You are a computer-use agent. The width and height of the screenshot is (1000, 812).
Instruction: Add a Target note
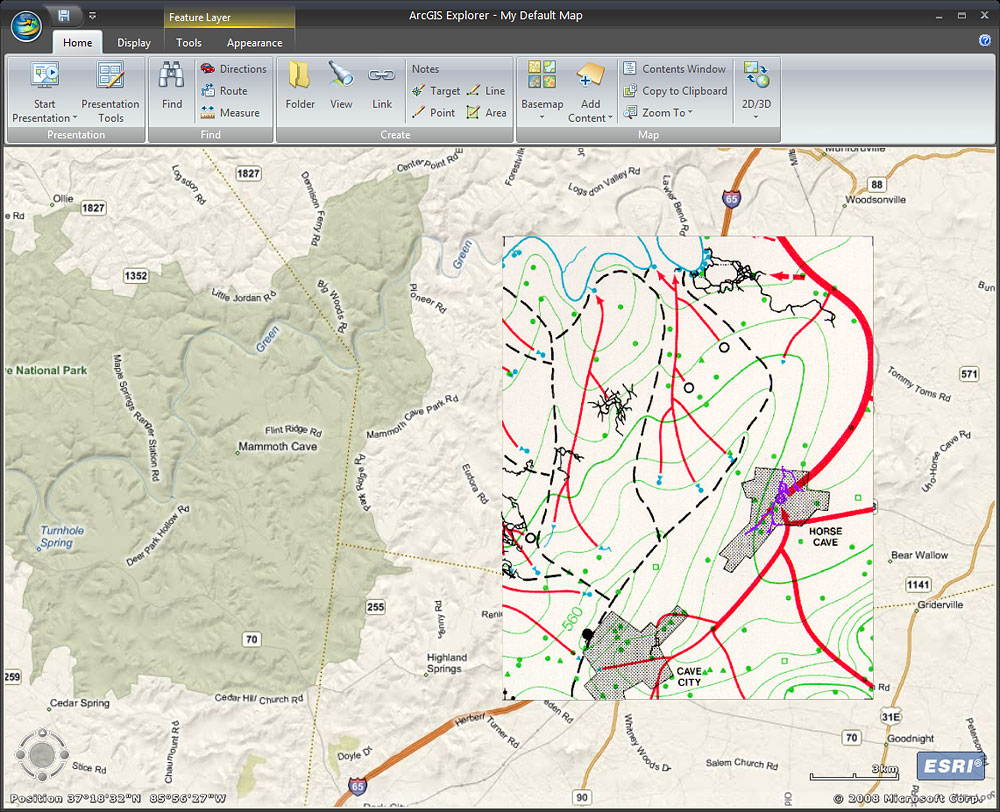(x=436, y=91)
